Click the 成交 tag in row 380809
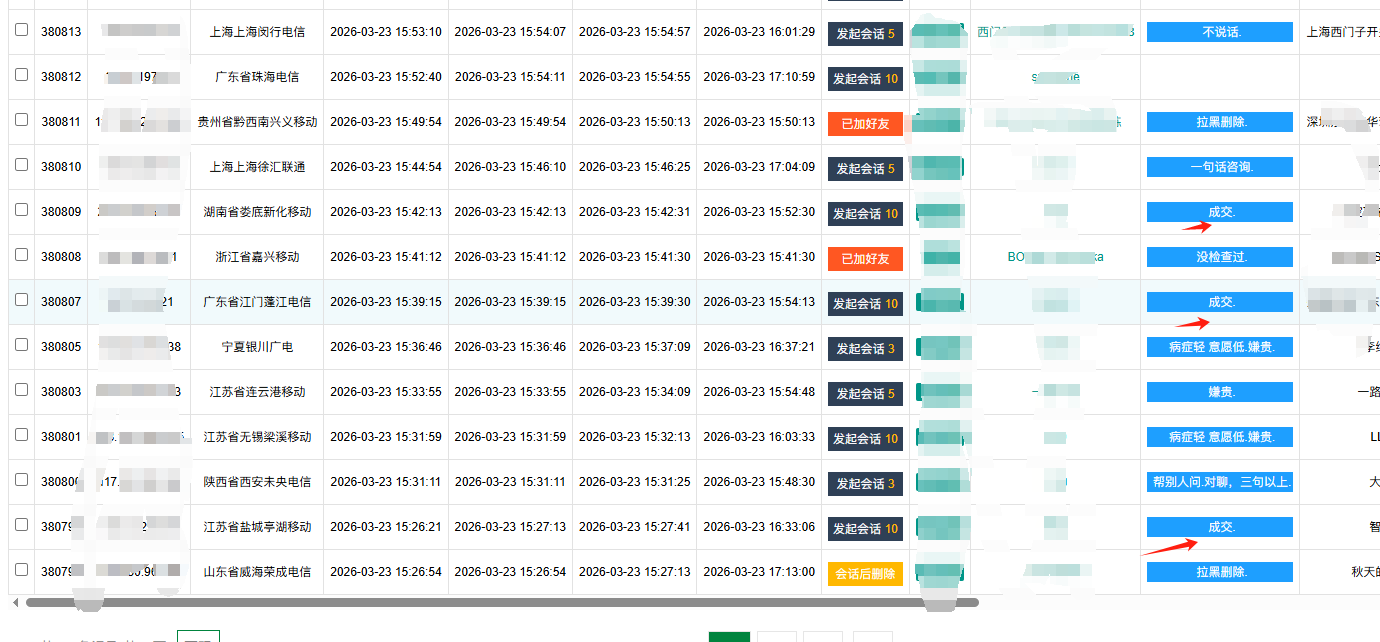The width and height of the screenshot is (1380, 642). [x=1219, y=212]
